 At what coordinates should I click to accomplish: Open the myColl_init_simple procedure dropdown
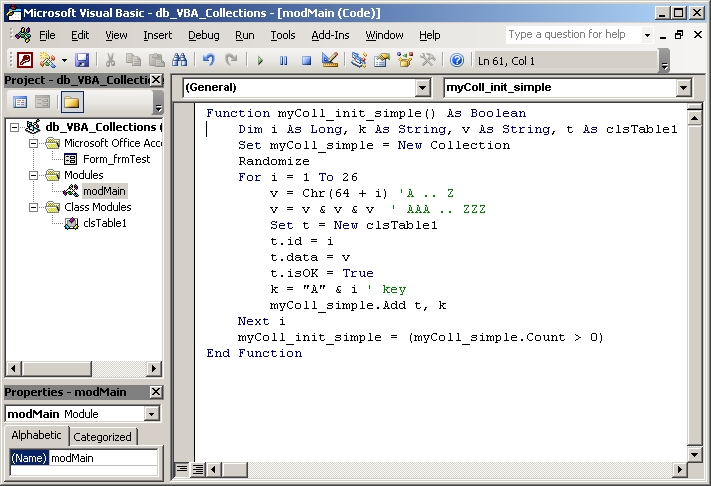[683, 87]
